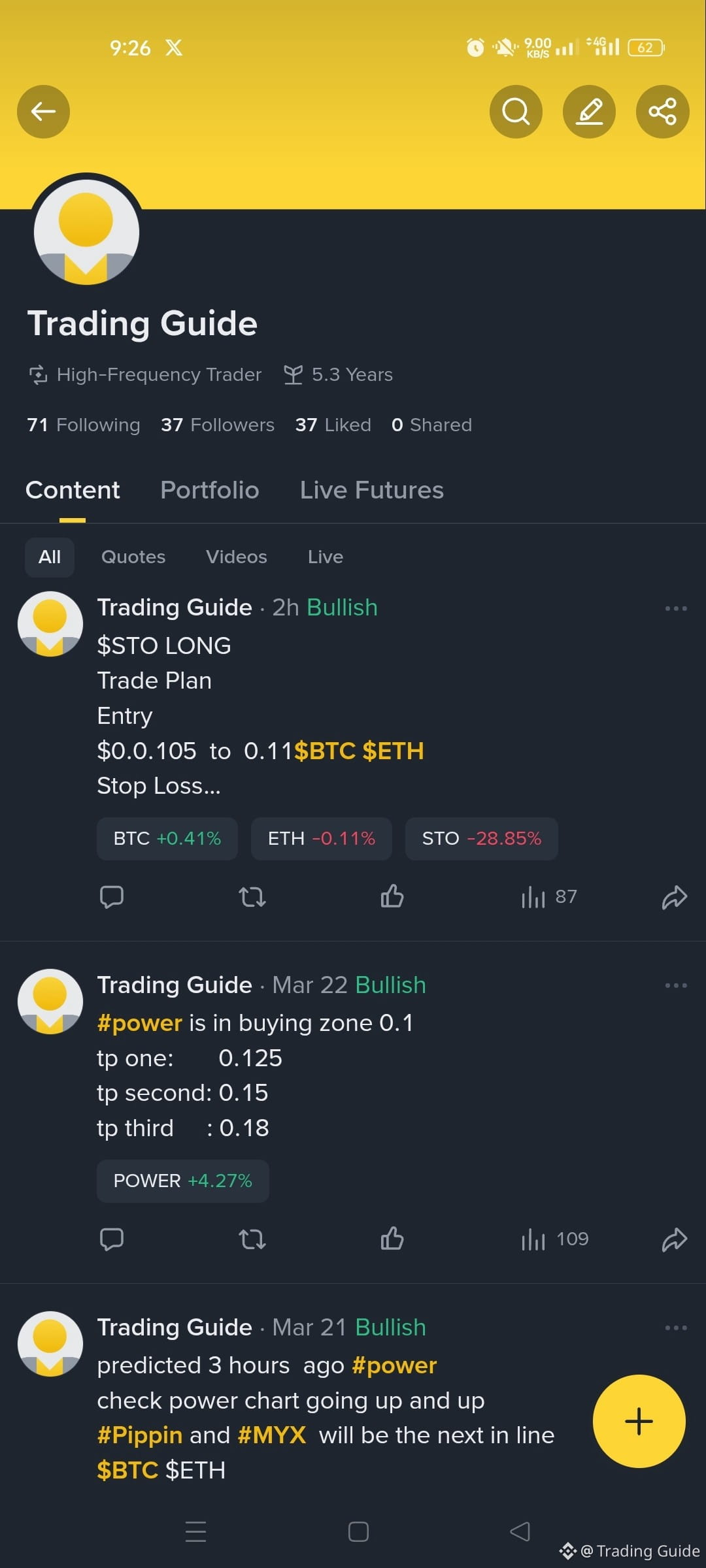This screenshot has width=706, height=1568.
Task: Open search with magnifier icon
Action: pyautogui.click(x=516, y=112)
